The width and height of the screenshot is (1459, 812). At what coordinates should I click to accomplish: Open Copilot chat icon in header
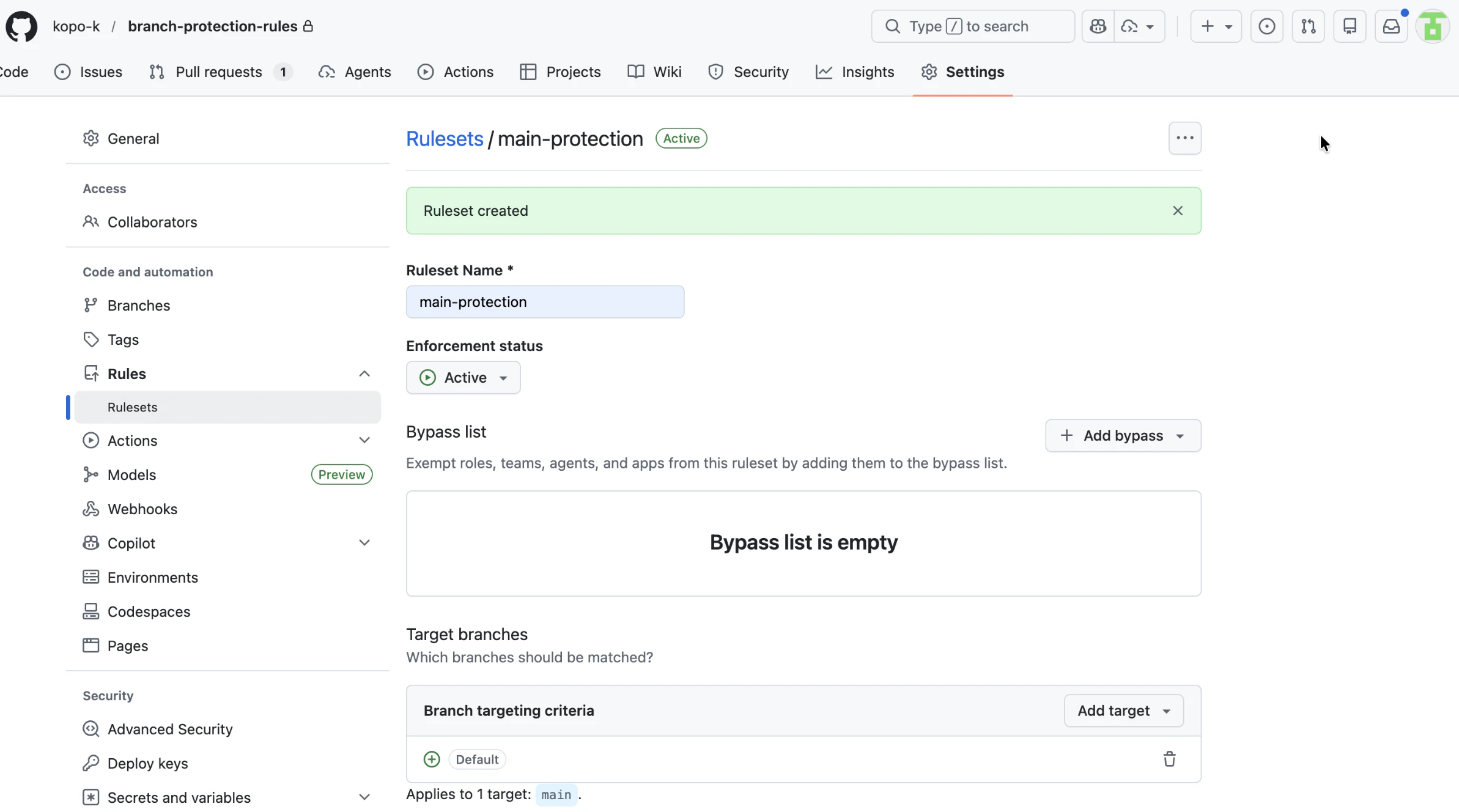(1098, 26)
